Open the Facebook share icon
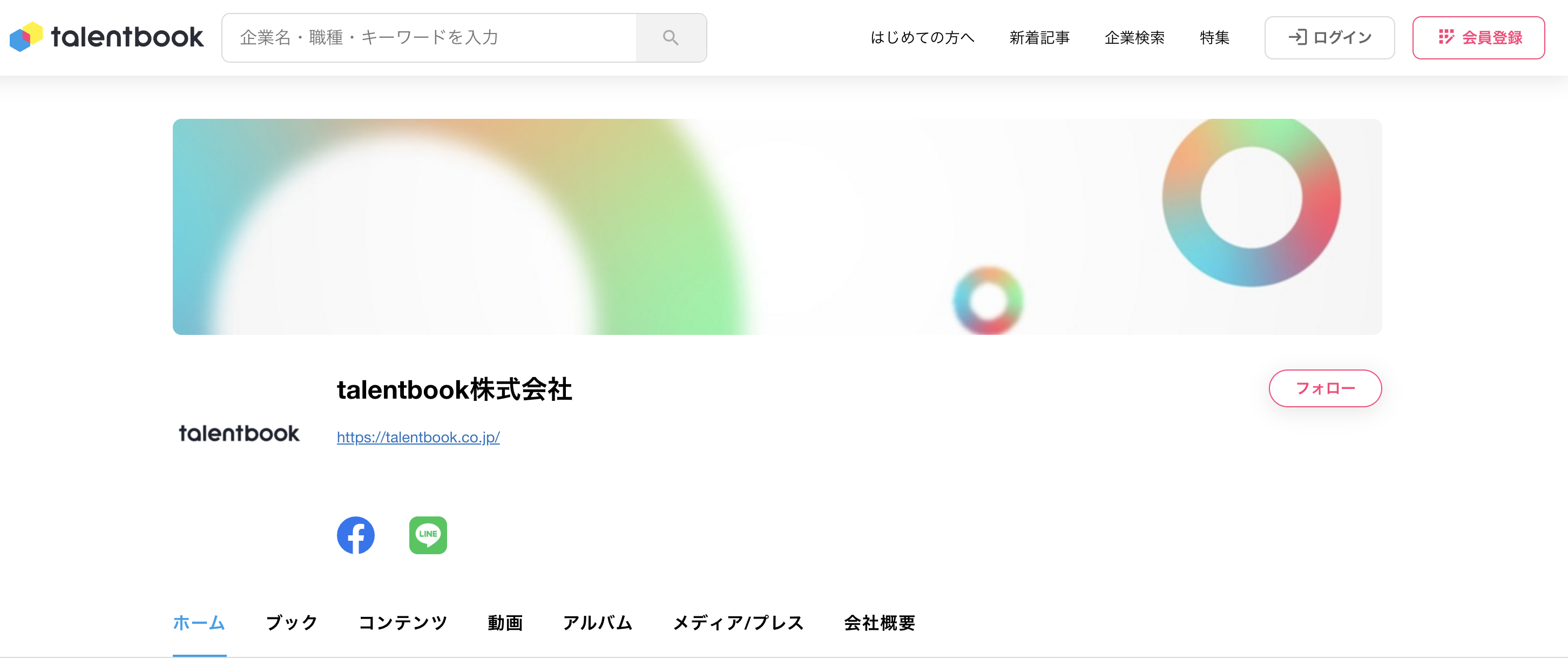 click(355, 535)
